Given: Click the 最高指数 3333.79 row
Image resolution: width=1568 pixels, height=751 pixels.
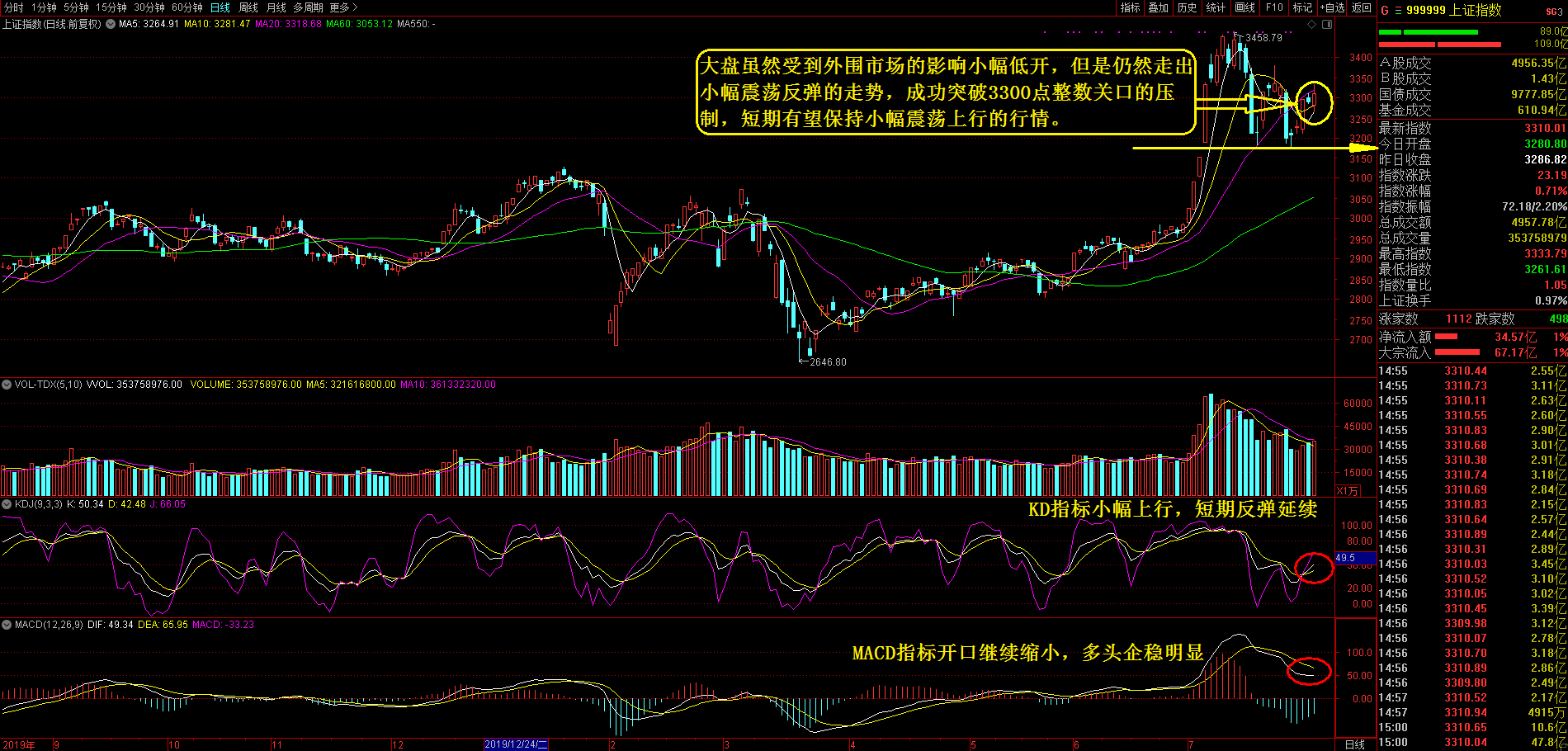Looking at the screenshot, I should pyautogui.click(x=1472, y=253).
